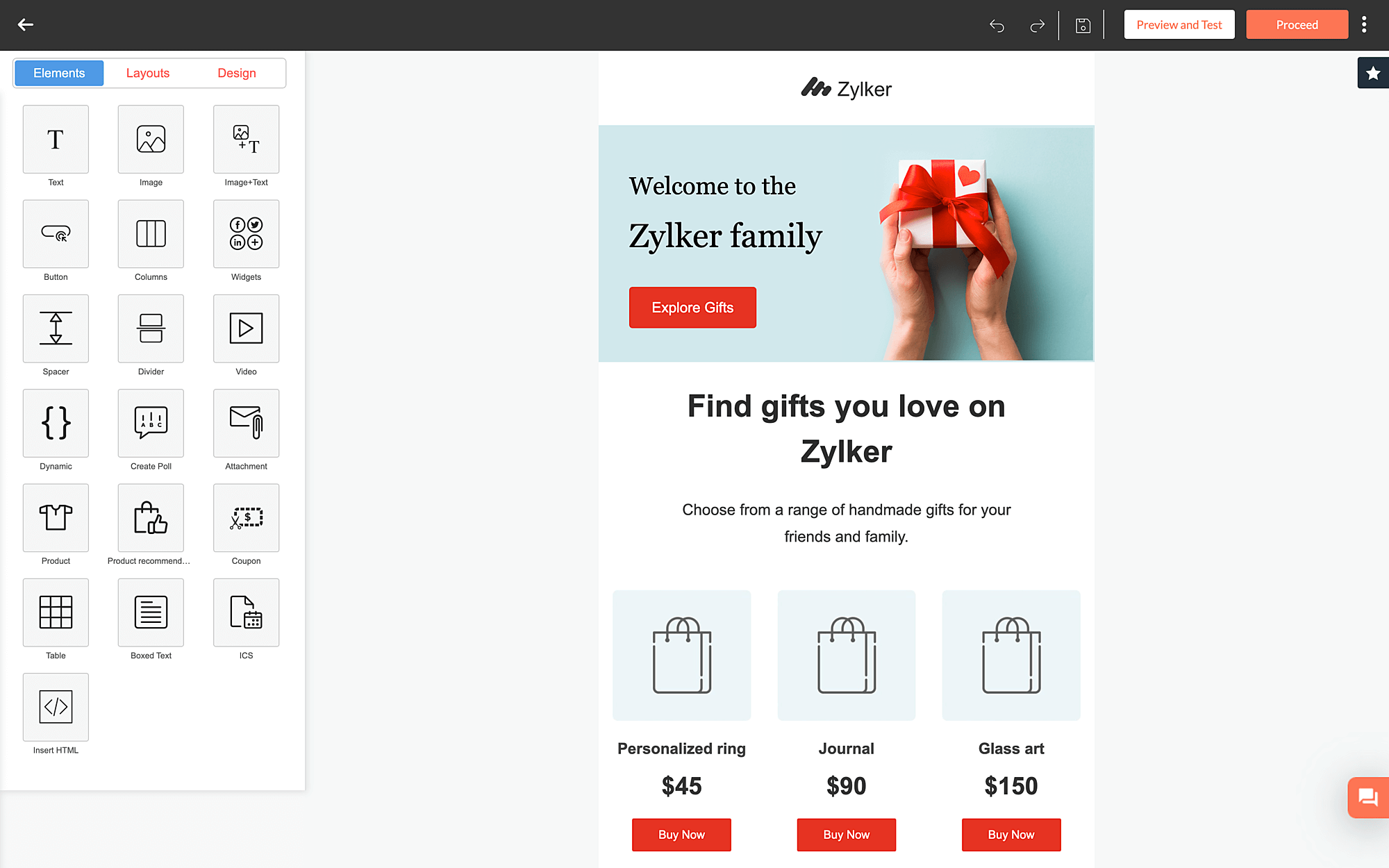Click the Preview and Test button
The width and height of the screenshot is (1389, 868).
pyautogui.click(x=1179, y=24)
